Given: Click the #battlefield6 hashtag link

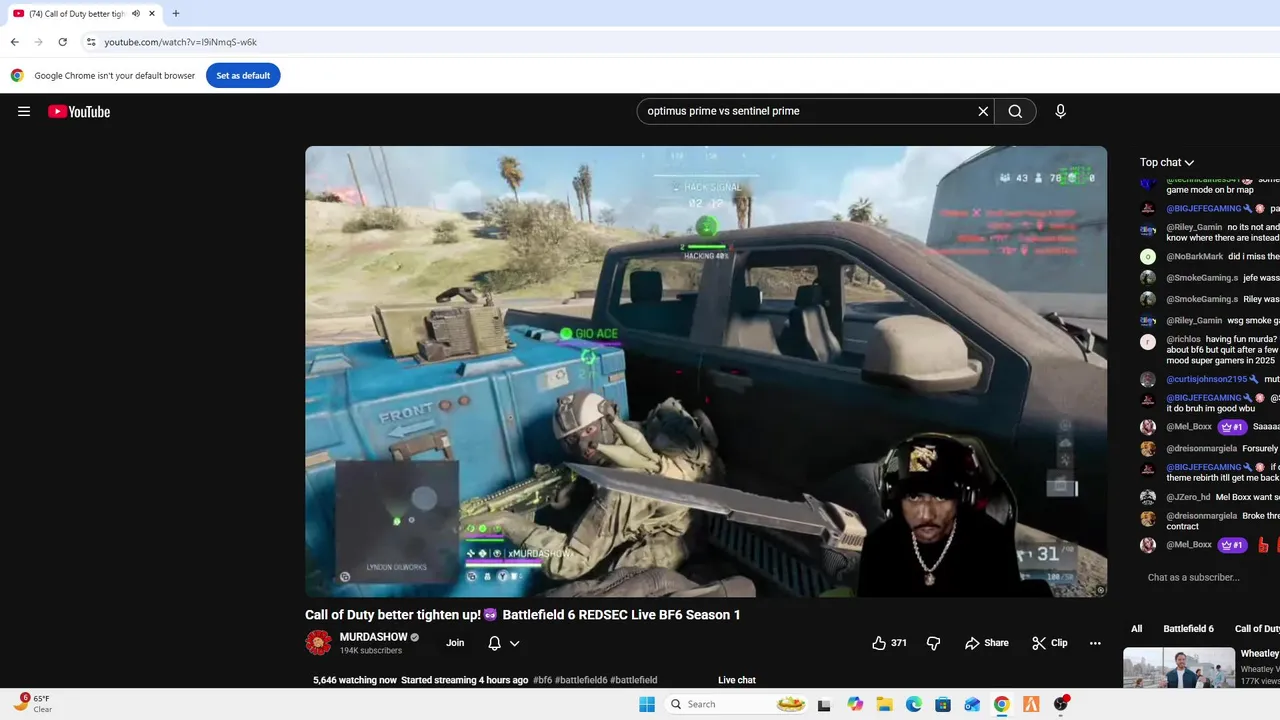Looking at the screenshot, I should (581, 680).
